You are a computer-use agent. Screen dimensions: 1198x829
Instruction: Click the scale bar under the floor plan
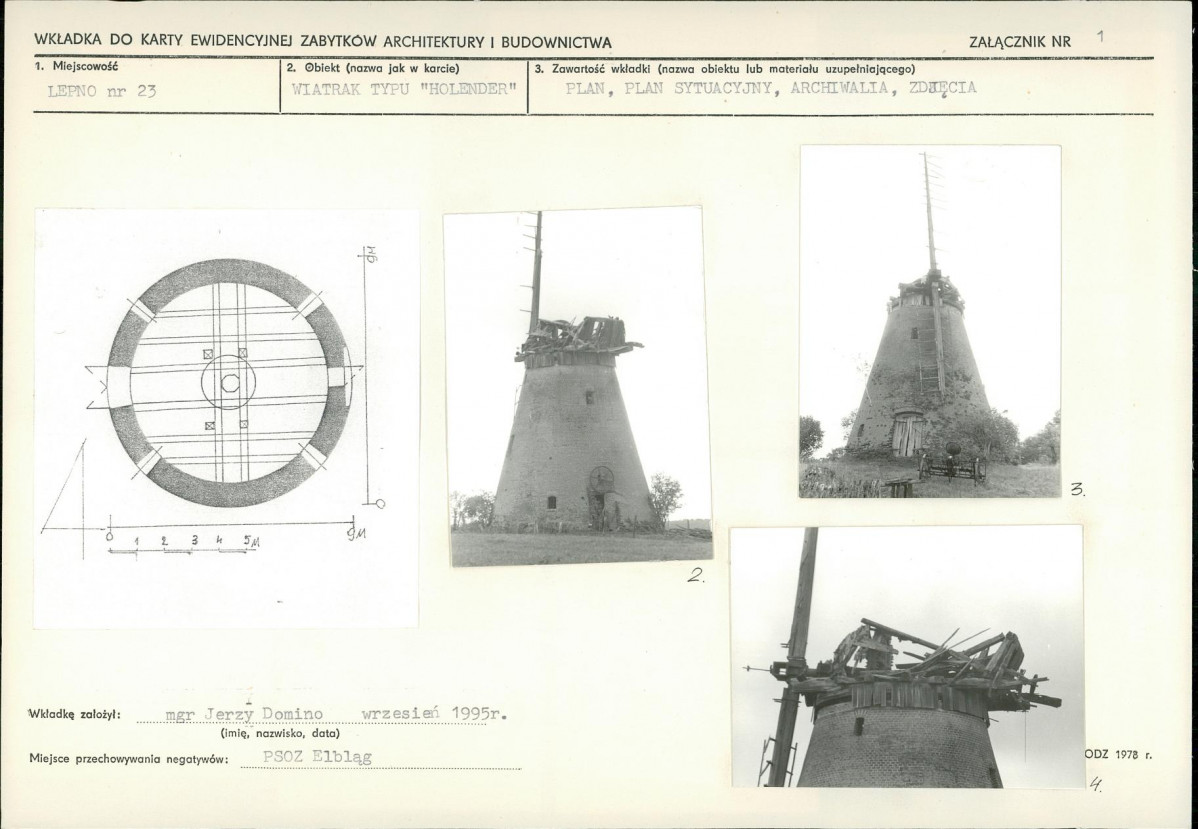183,543
